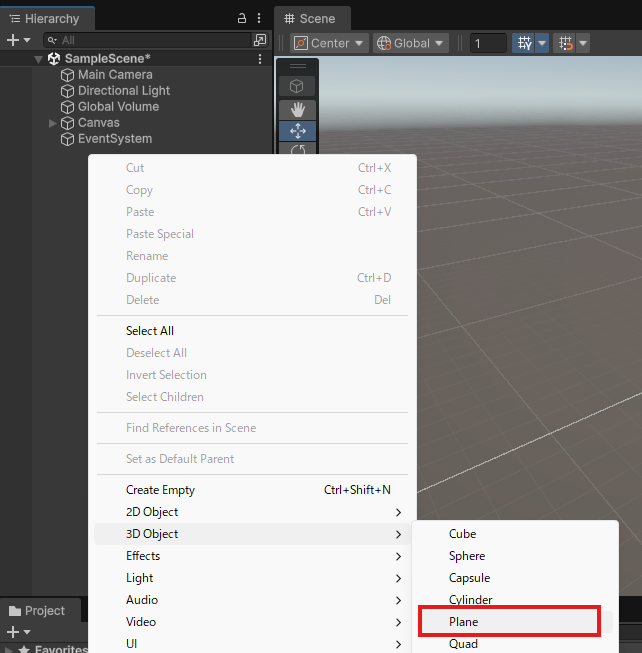This screenshot has height=653, width=642.
Task: Click the Hierarchy search field
Action: [x=150, y=40]
